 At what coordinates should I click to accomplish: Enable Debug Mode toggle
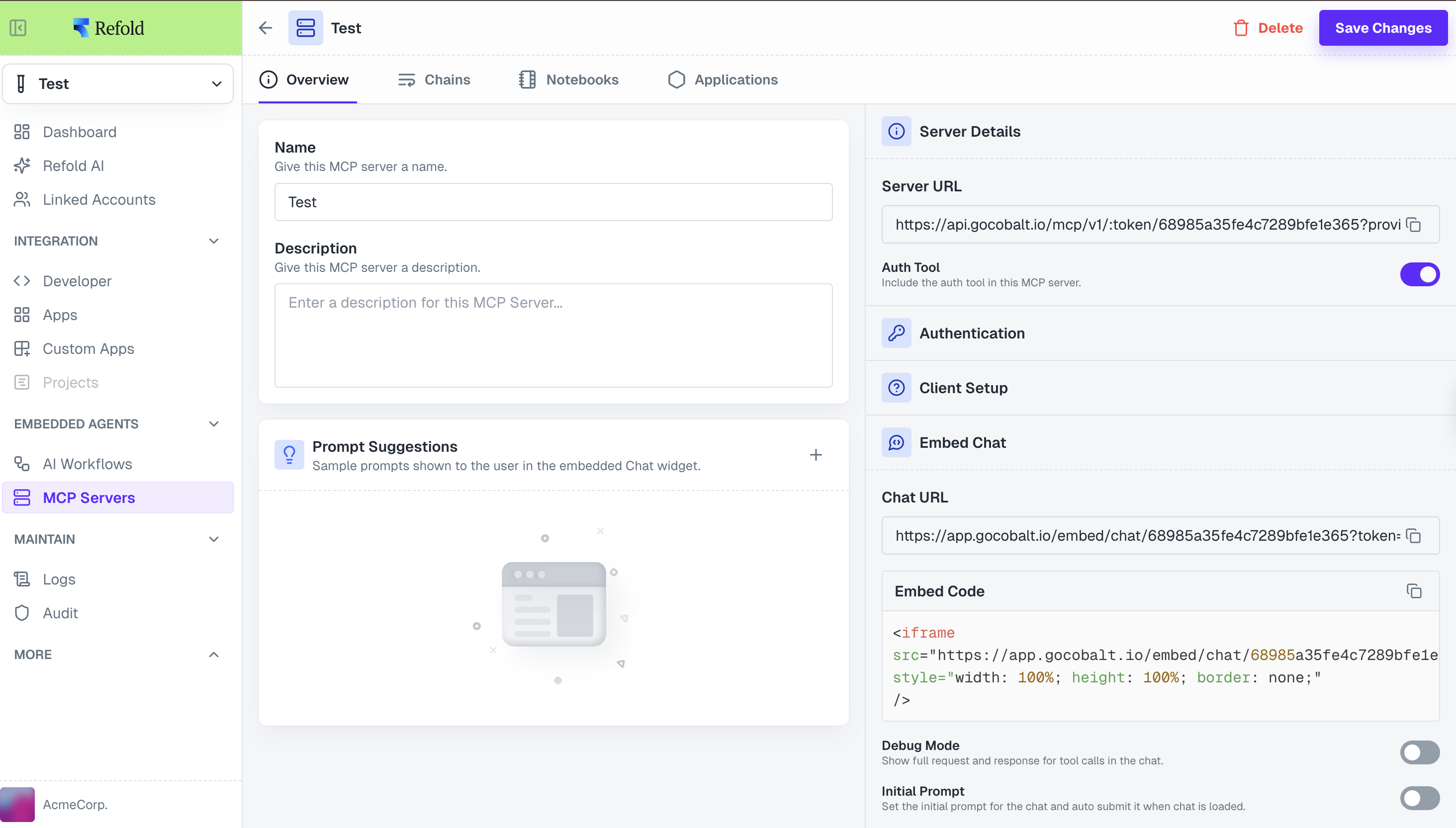tap(1419, 752)
